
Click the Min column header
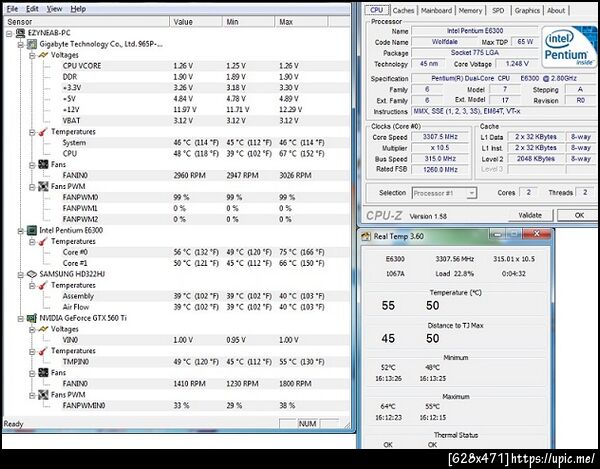(248, 22)
